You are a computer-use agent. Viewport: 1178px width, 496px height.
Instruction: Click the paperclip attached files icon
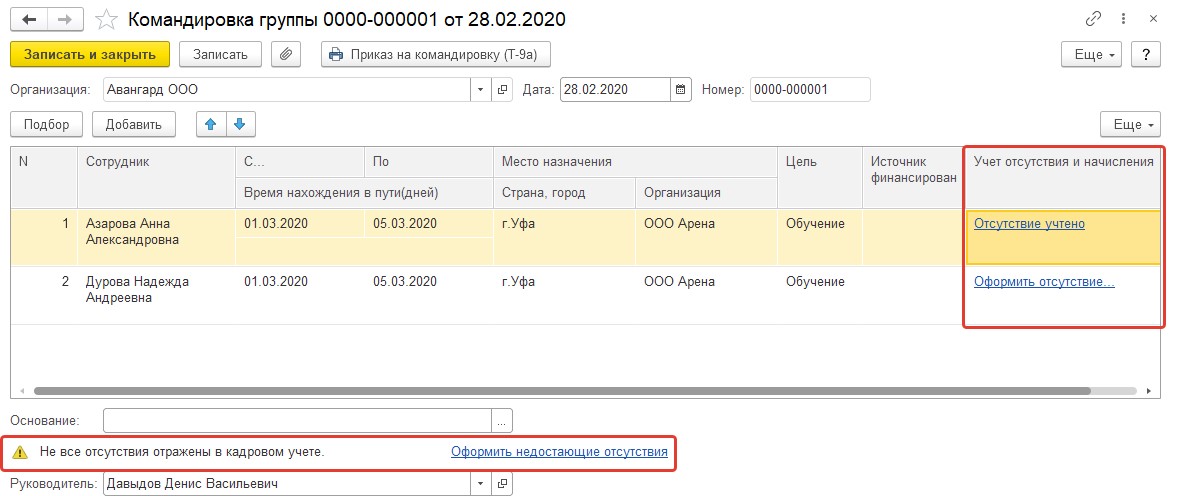tap(286, 54)
